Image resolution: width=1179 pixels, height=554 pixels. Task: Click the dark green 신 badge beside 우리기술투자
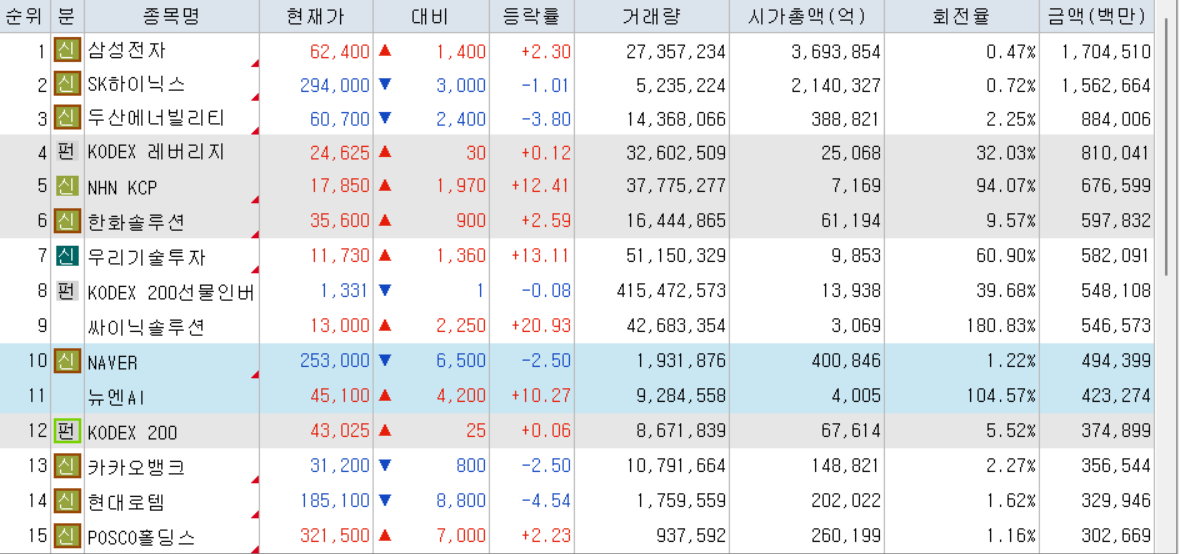67,256
